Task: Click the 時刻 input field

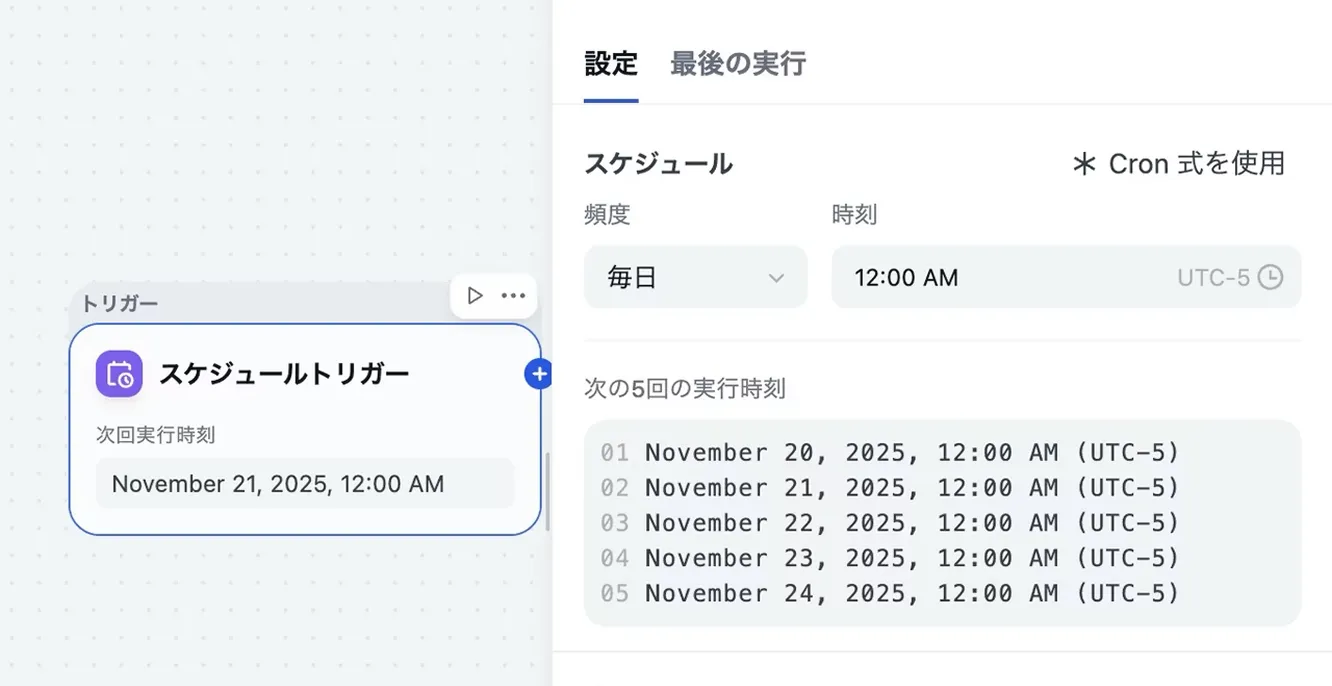Action: pyautogui.click(x=1000, y=277)
